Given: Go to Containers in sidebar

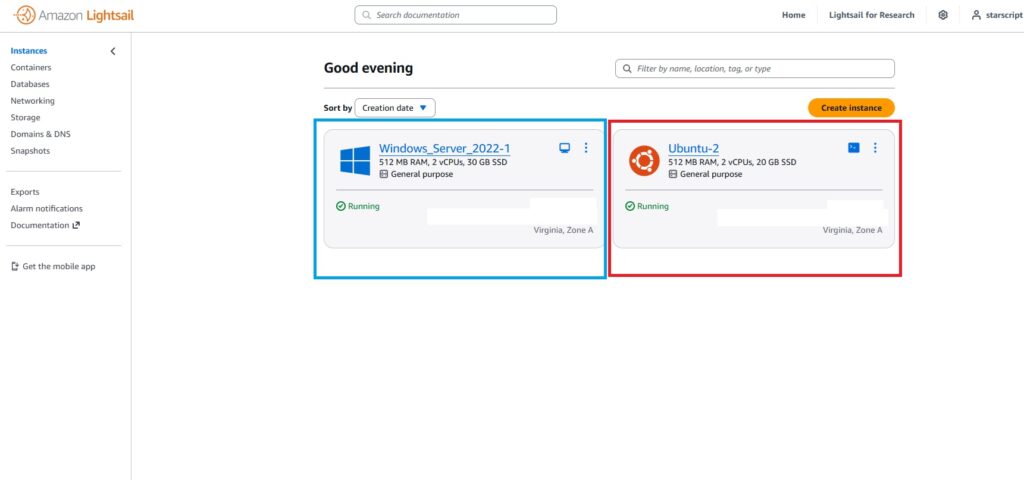Looking at the screenshot, I should click(x=31, y=68).
